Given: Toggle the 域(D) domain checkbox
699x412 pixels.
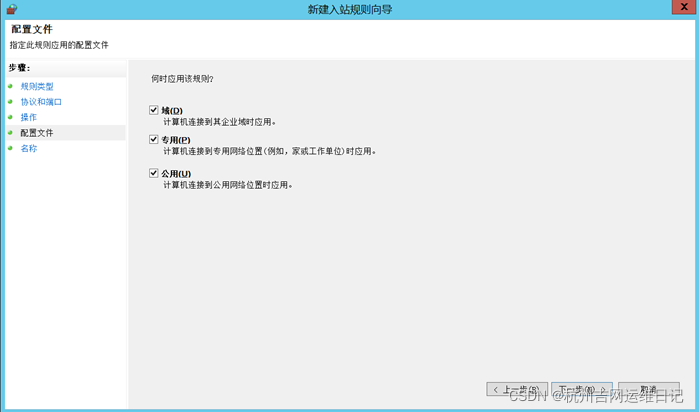Looking at the screenshot, I should pyautogui.click(x=154, y=110).
